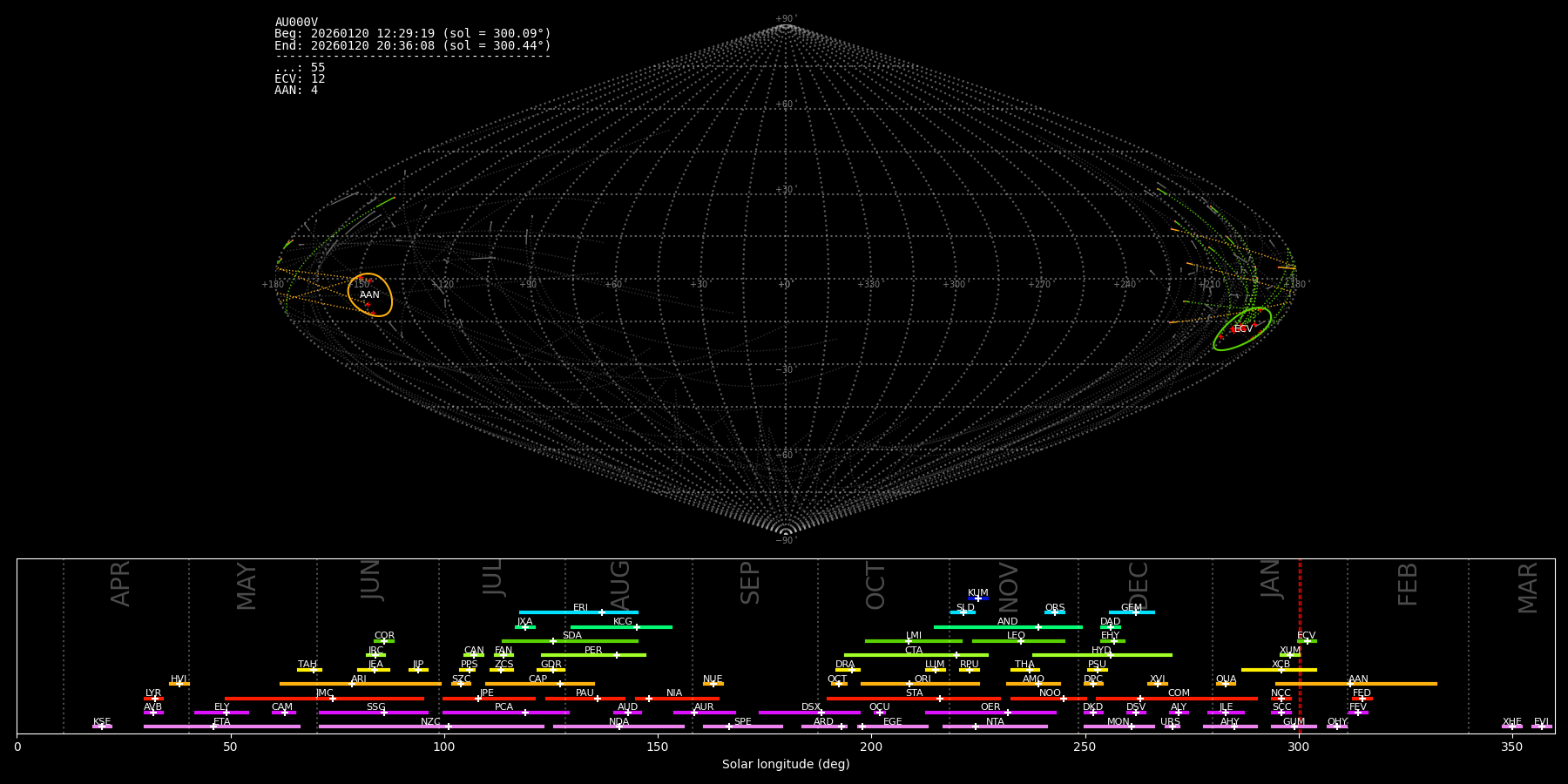1568x784 pixels.
Task: Click the +90° label atop the sky map
Action: tap(785, 19)
